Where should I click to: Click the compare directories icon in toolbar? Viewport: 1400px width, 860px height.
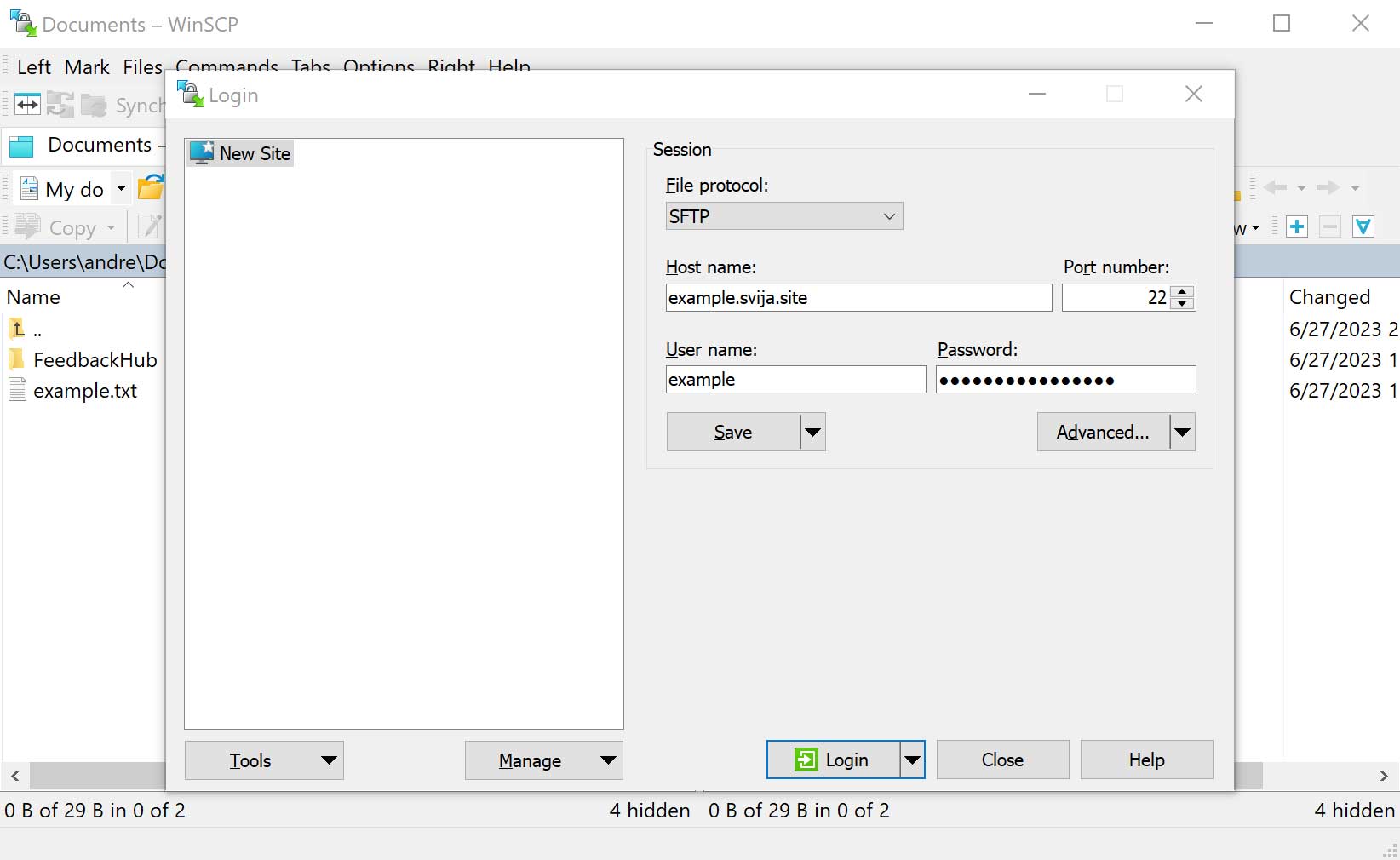[x=27, y=105]
